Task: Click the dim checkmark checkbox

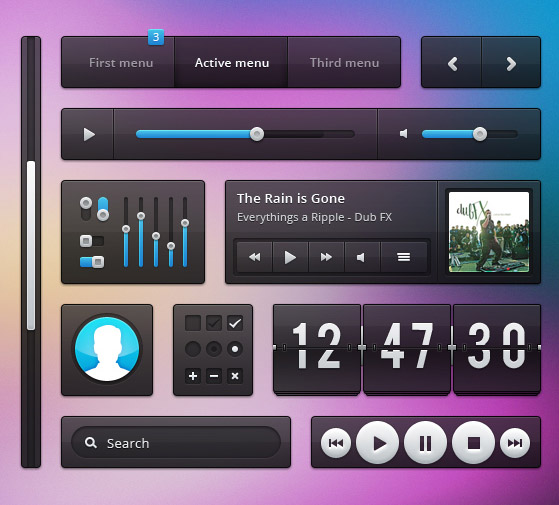Action: click(x=214, y=323)
